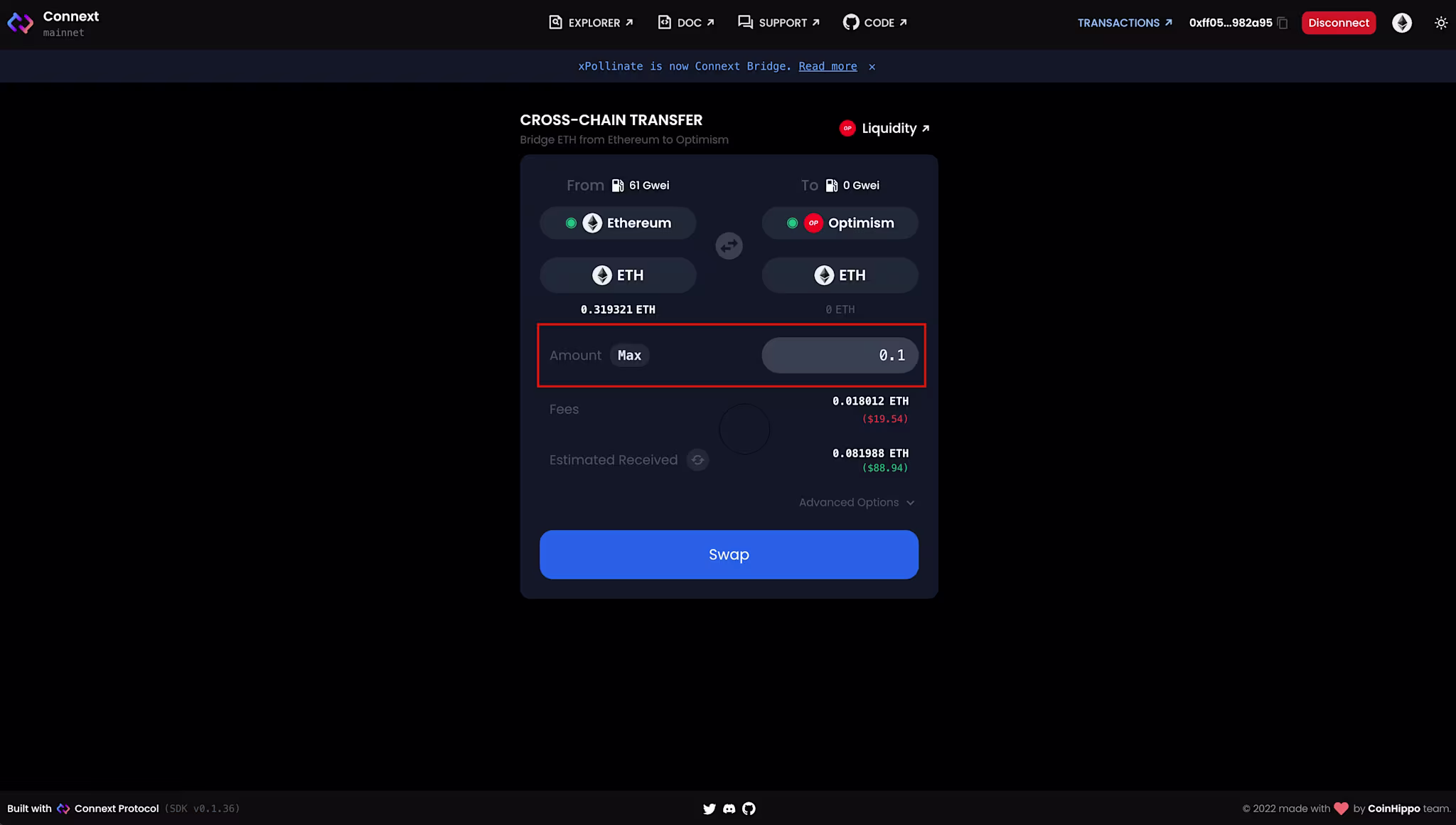Viewport: 1456px width, 825px height.
Task: Click the Connext logo
Action: 20,23
